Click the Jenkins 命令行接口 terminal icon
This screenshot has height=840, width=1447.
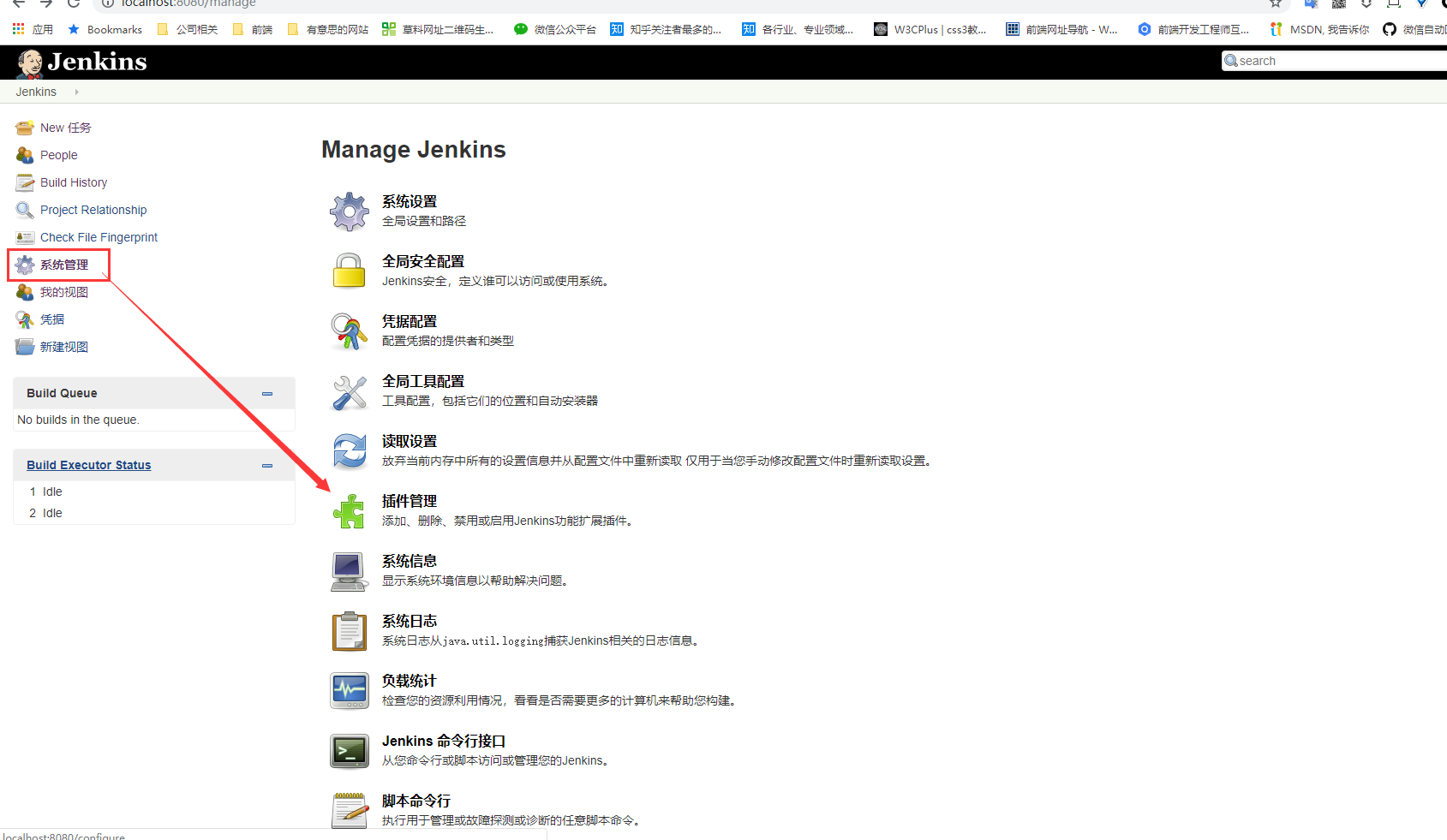[350, 751]
